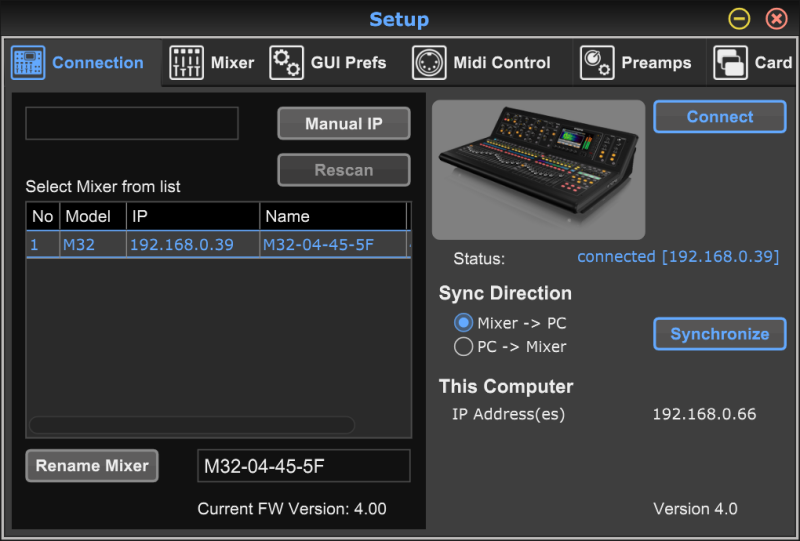This screenshot has height=541, width=800.
Task: Click the Mixer tab faders icon
Action: [187, 63]
